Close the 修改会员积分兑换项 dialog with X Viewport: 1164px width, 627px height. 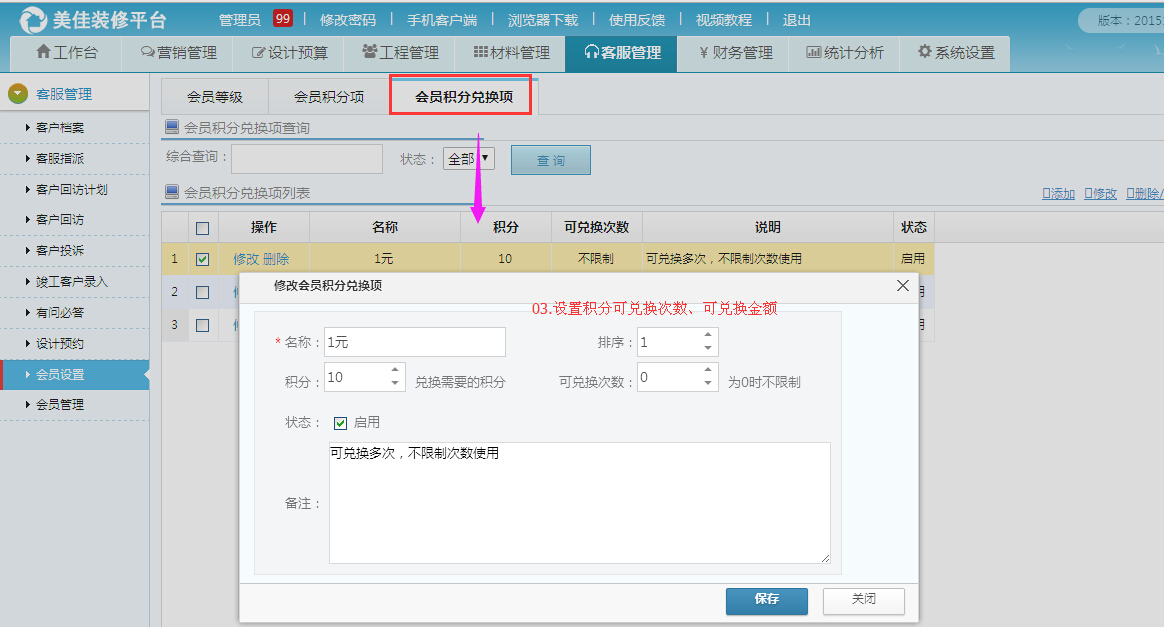click(903, 286)
